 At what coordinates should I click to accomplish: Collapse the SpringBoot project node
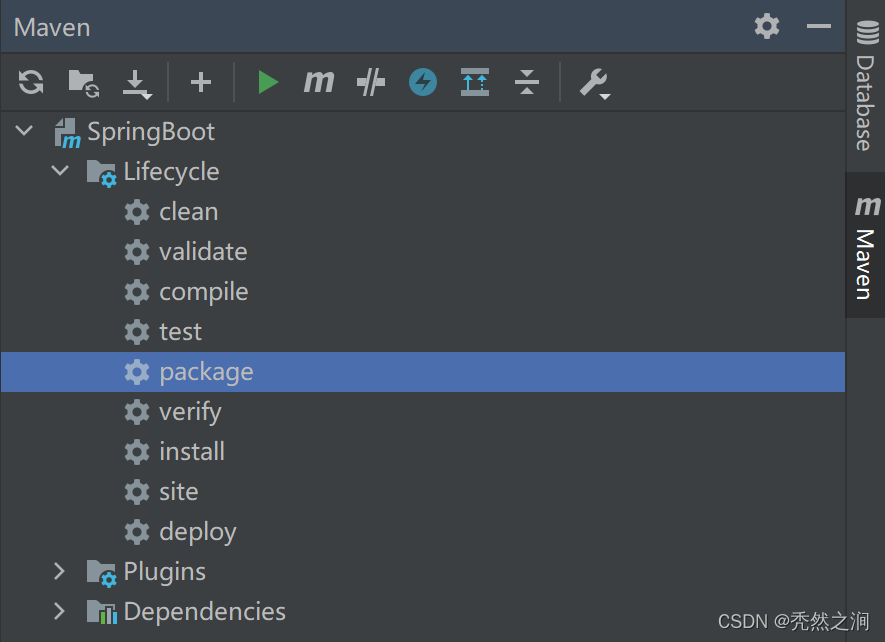(x=24, y=131)
